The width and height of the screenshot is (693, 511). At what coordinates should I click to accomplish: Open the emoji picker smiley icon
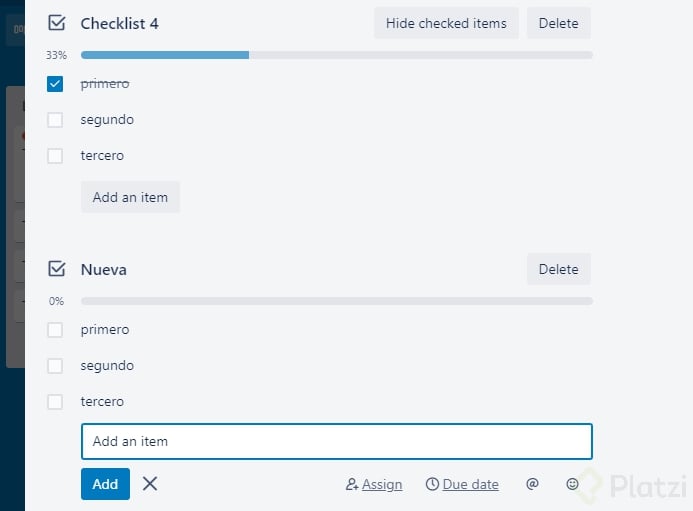coord(572,484)
